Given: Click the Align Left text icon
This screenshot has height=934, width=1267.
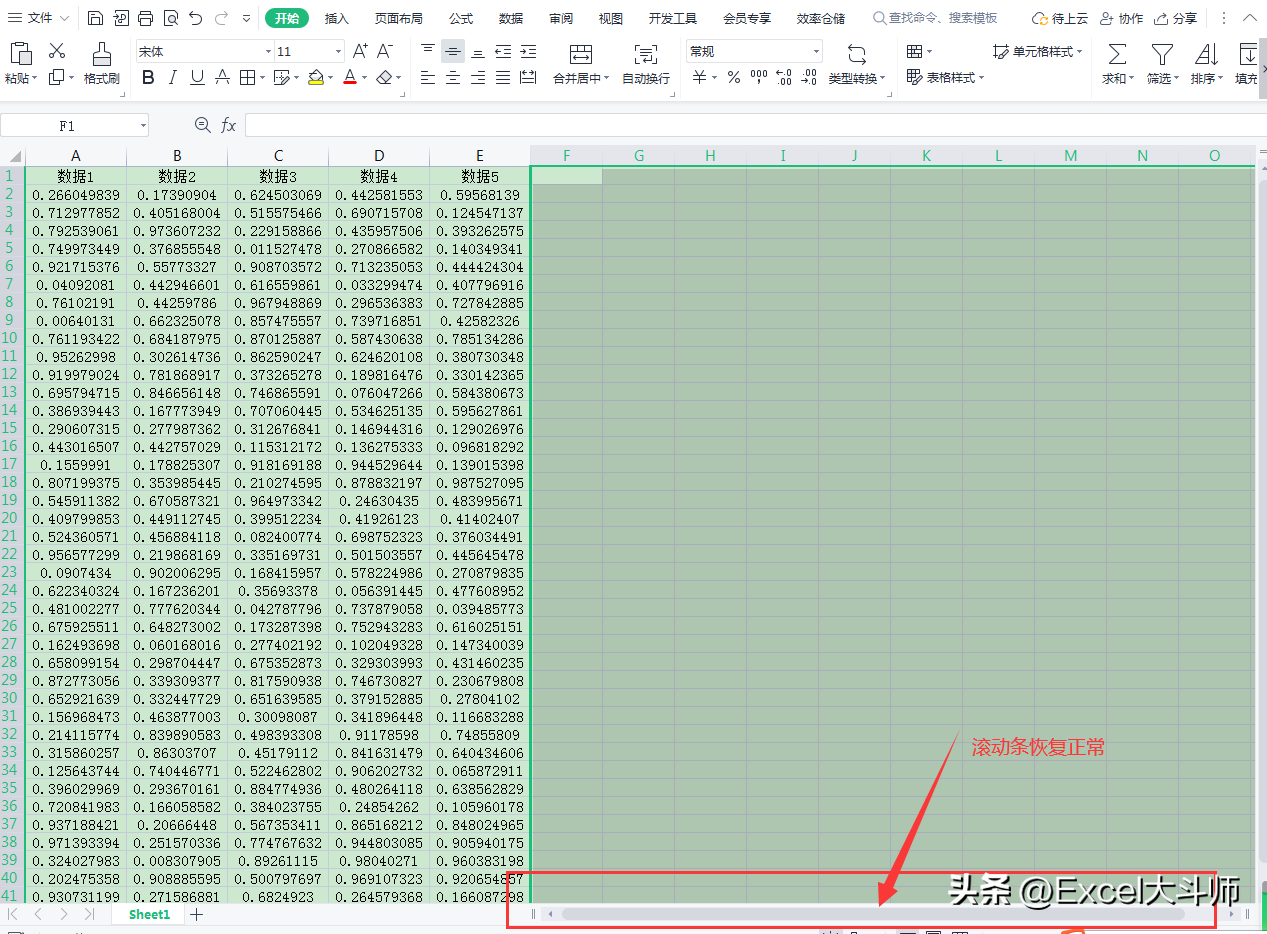Looking at the screenshot, I should pos(428,77).
